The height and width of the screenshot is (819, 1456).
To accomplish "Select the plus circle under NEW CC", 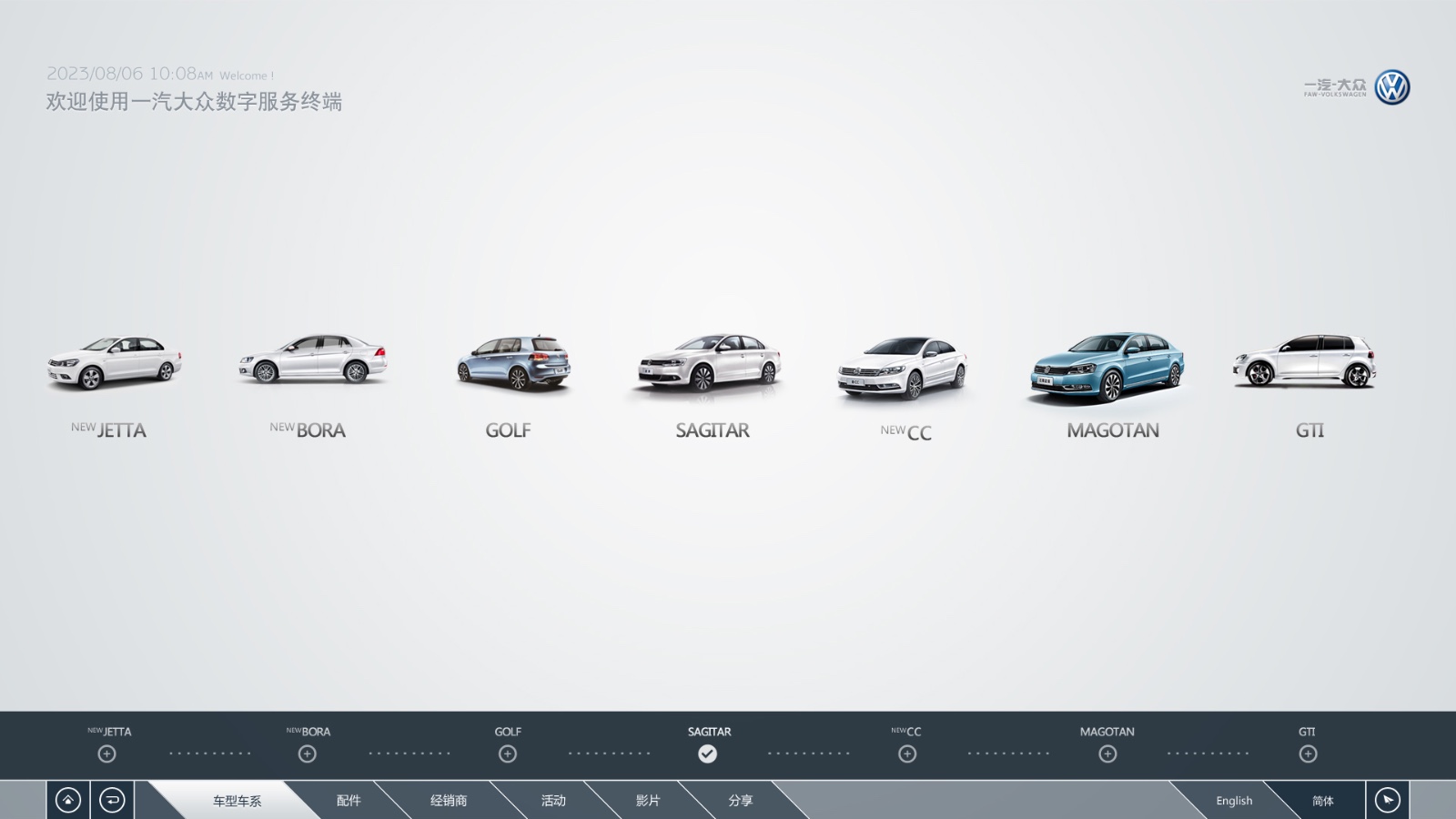I will (907, 753).
